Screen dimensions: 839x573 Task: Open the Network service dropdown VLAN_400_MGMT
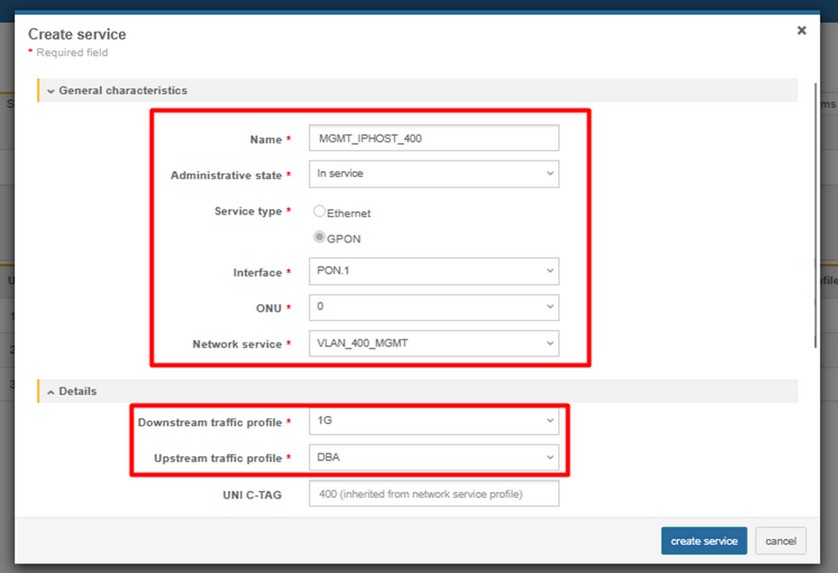[x=433, y=344]
